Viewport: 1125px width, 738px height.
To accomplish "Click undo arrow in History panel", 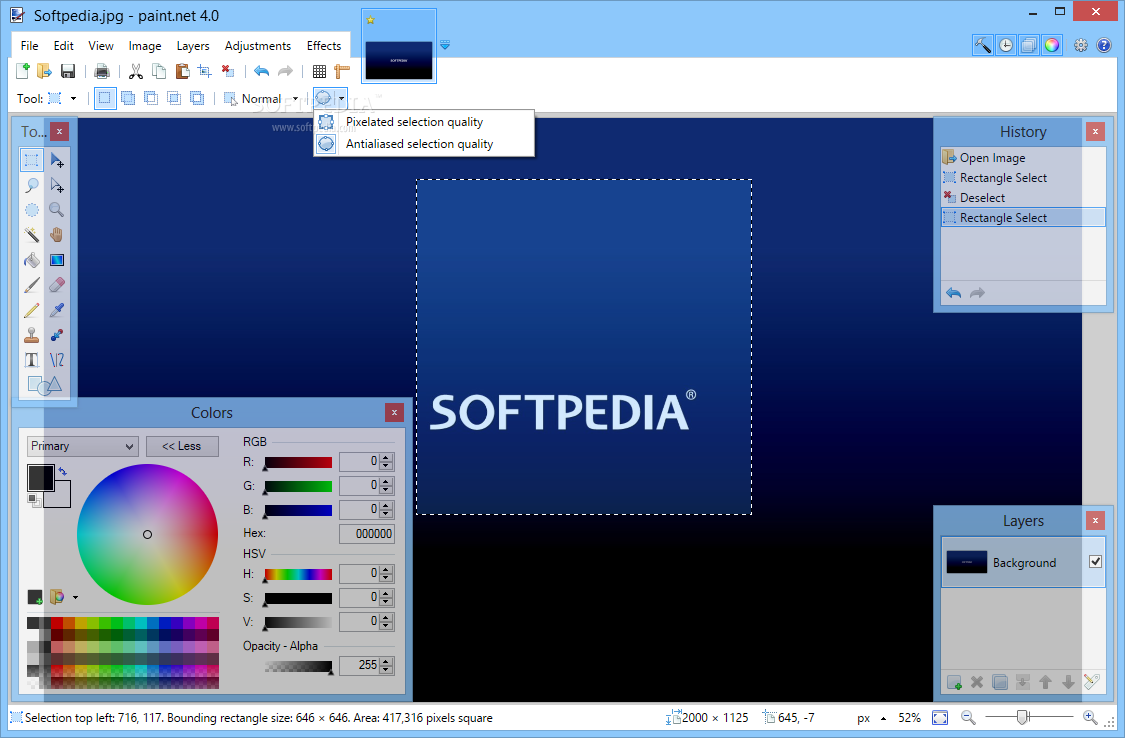I will tap(954, 293).
